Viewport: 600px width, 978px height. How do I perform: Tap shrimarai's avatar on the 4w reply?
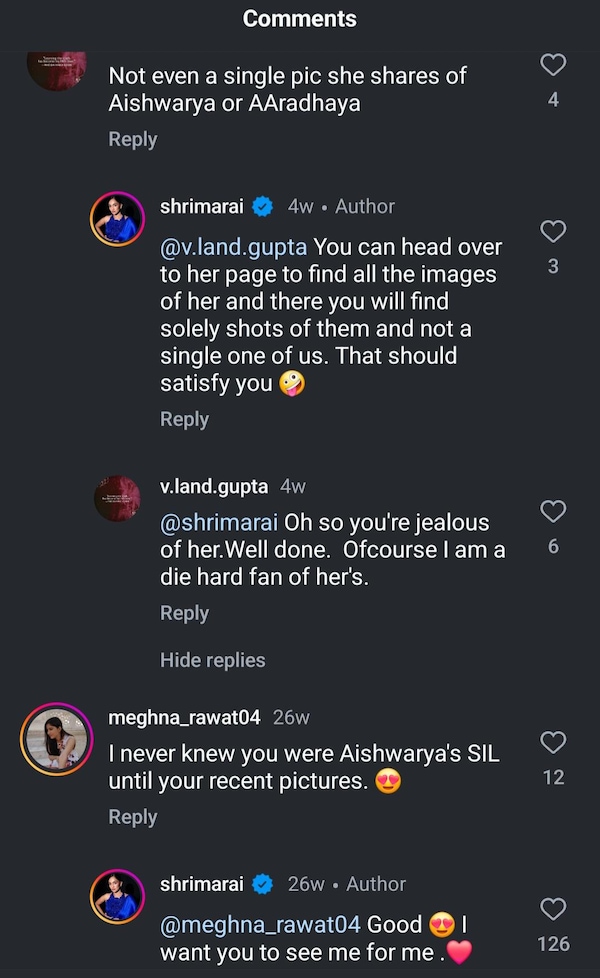point(119,219)
